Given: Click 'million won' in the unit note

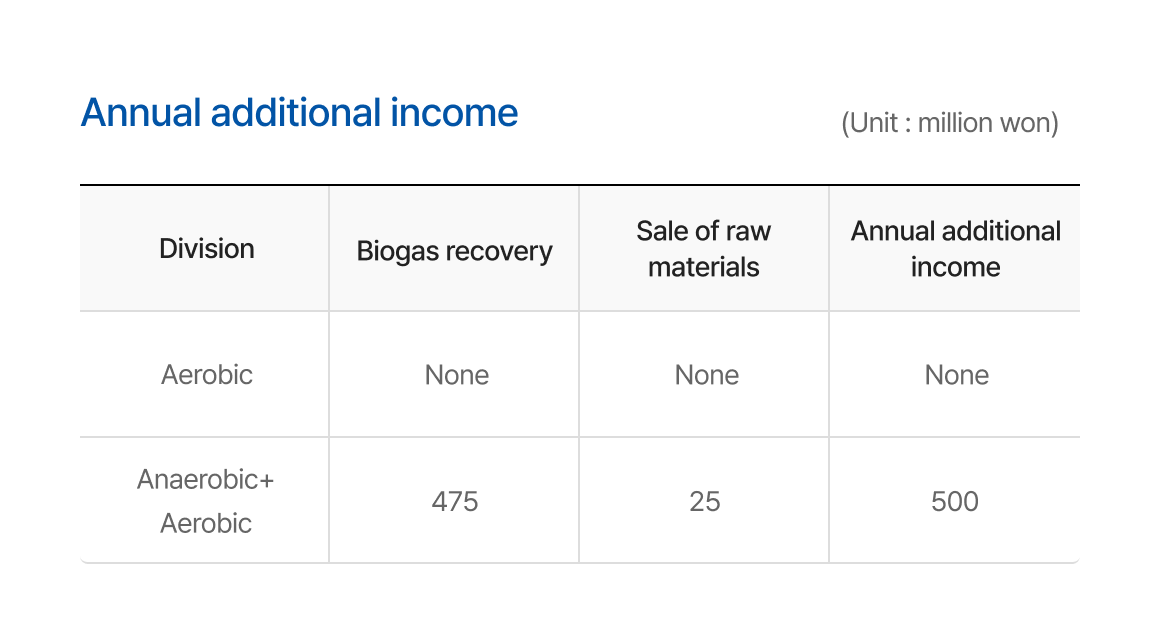Looking at the screenshot, I should tap(985, 123).
